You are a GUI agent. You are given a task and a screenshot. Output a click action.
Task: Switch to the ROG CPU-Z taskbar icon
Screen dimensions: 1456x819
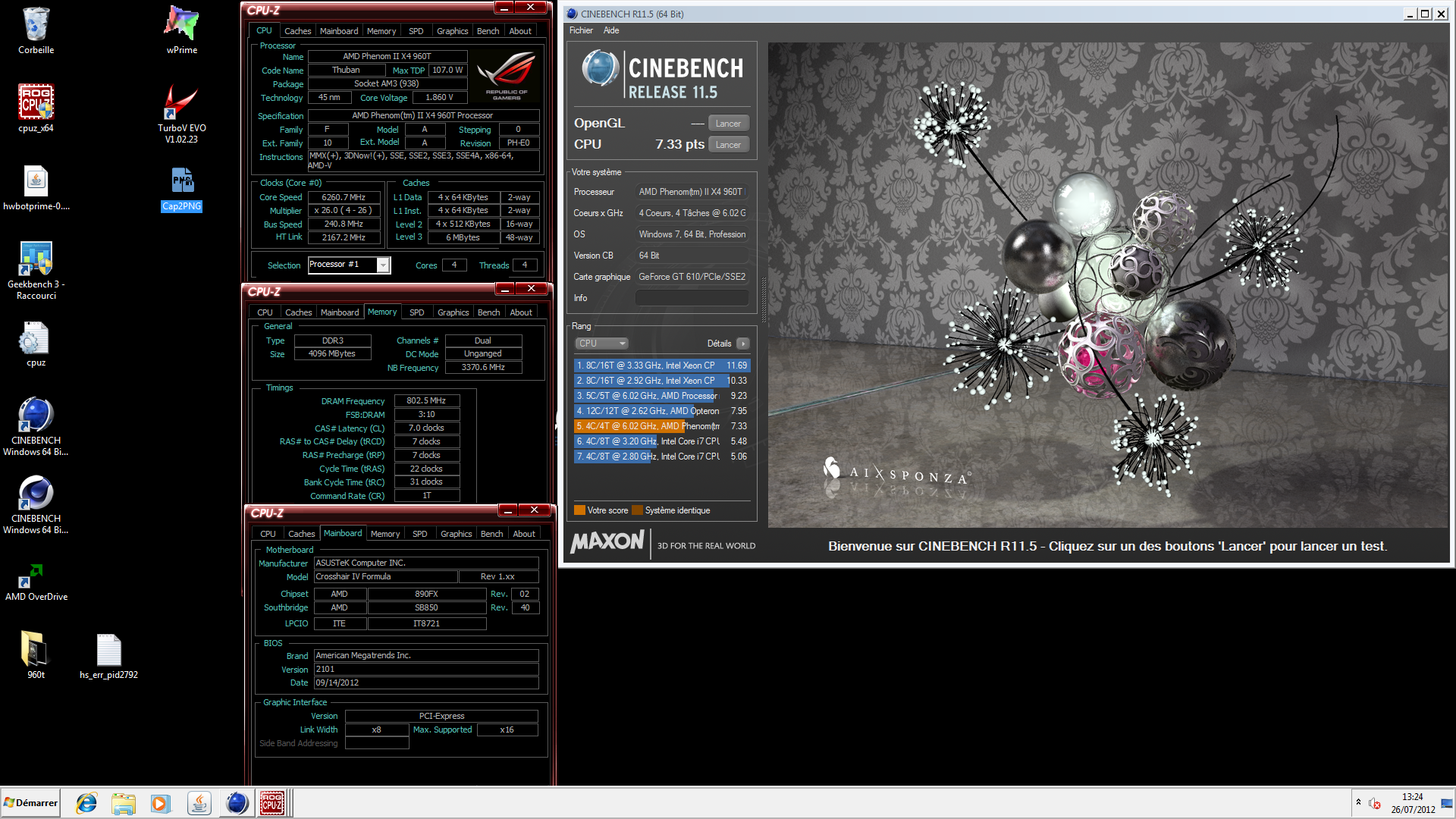272,803
